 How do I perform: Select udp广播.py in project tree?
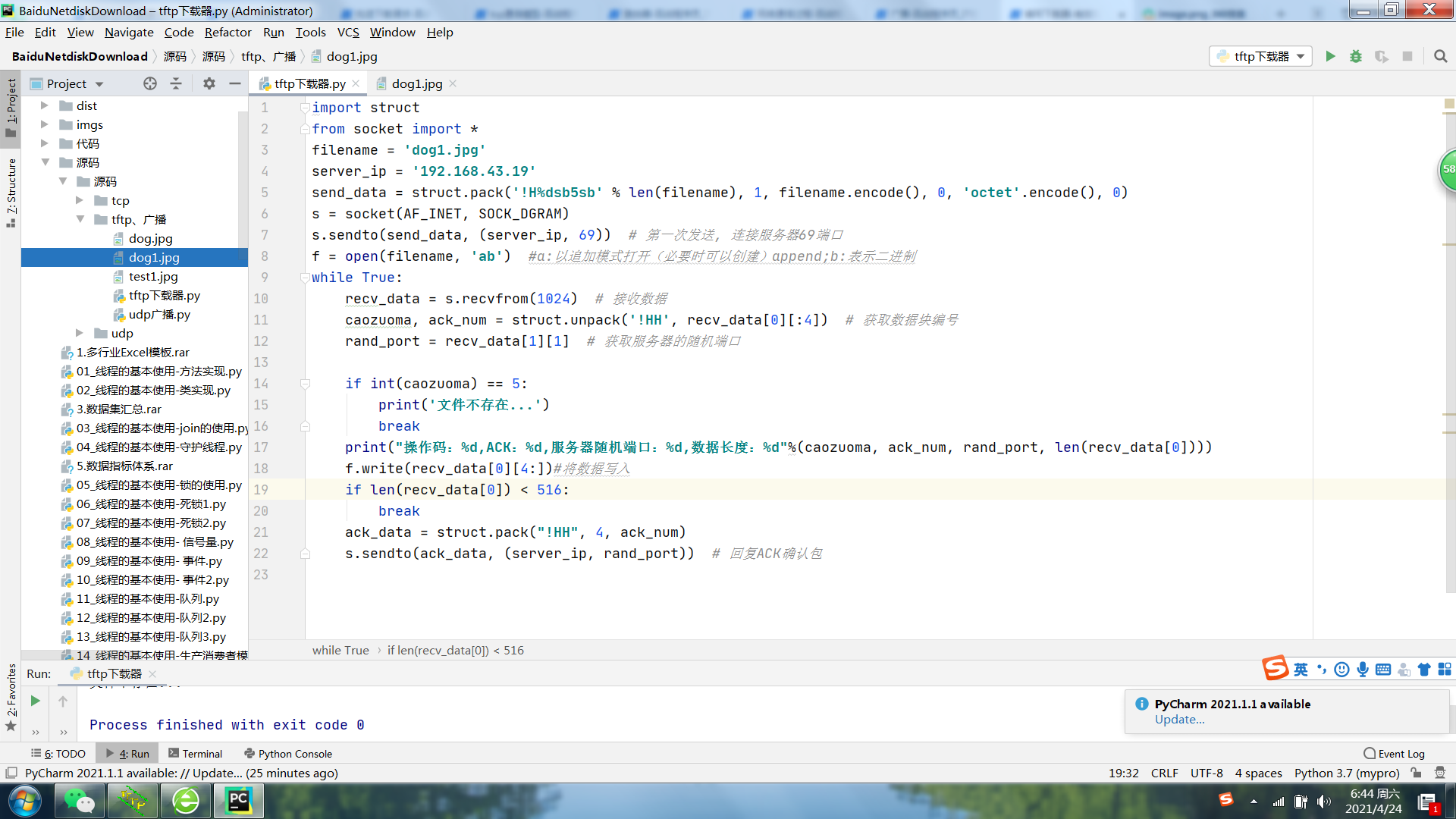pos(159,314)
